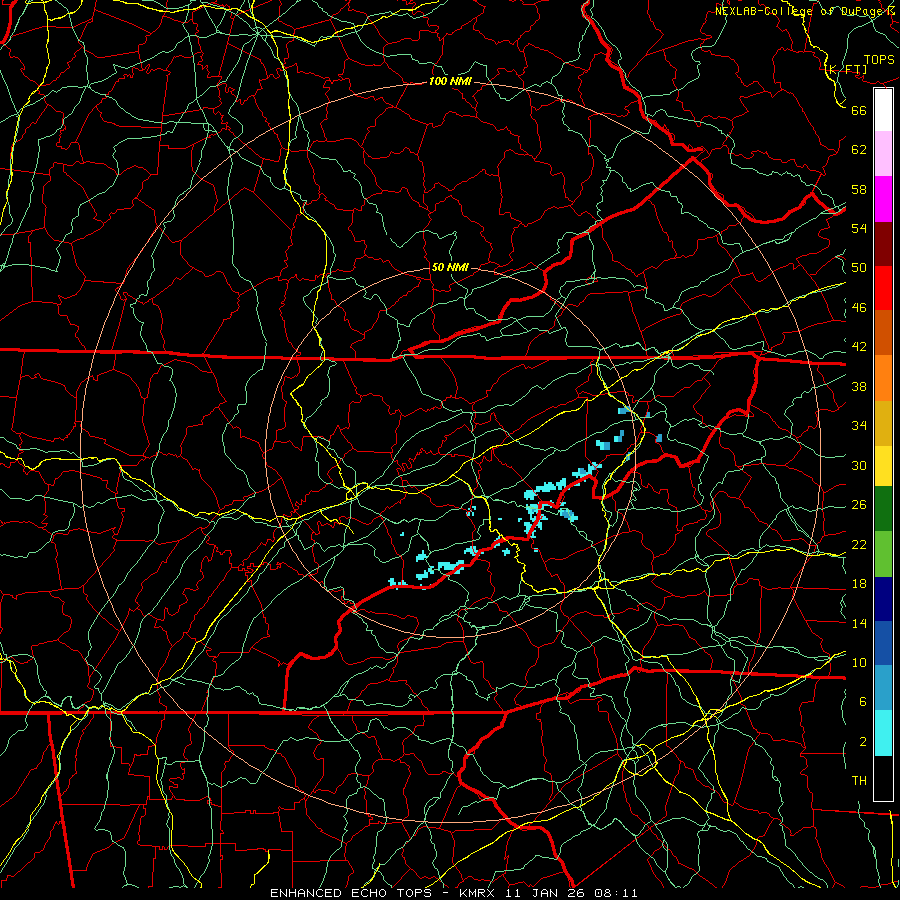Screen dimensions: 900x900
Task: Click the "100 NMI" range ring label
Action: (x=450, y=82)
